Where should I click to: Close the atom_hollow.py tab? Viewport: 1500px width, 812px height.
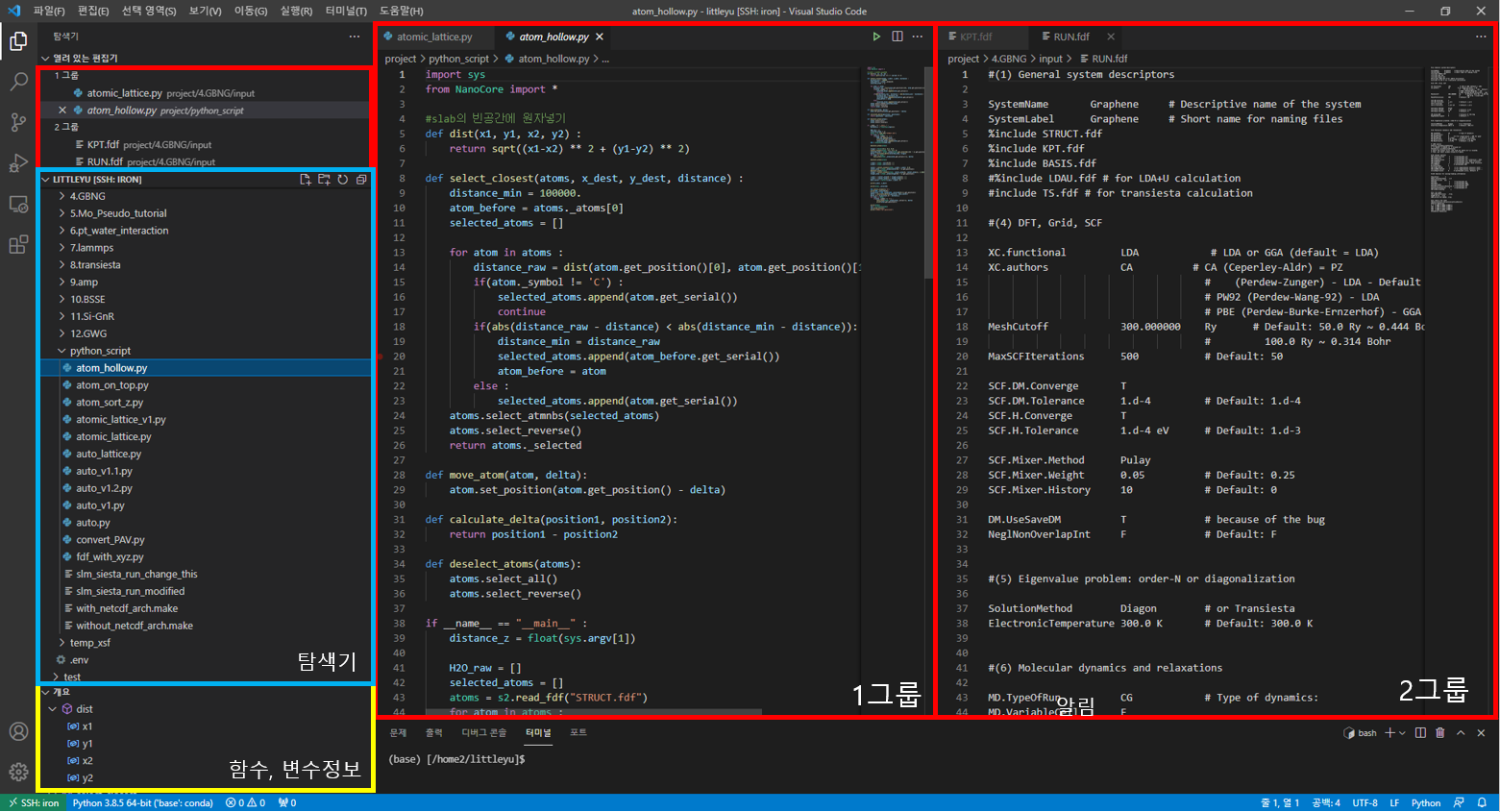[600, 37]
